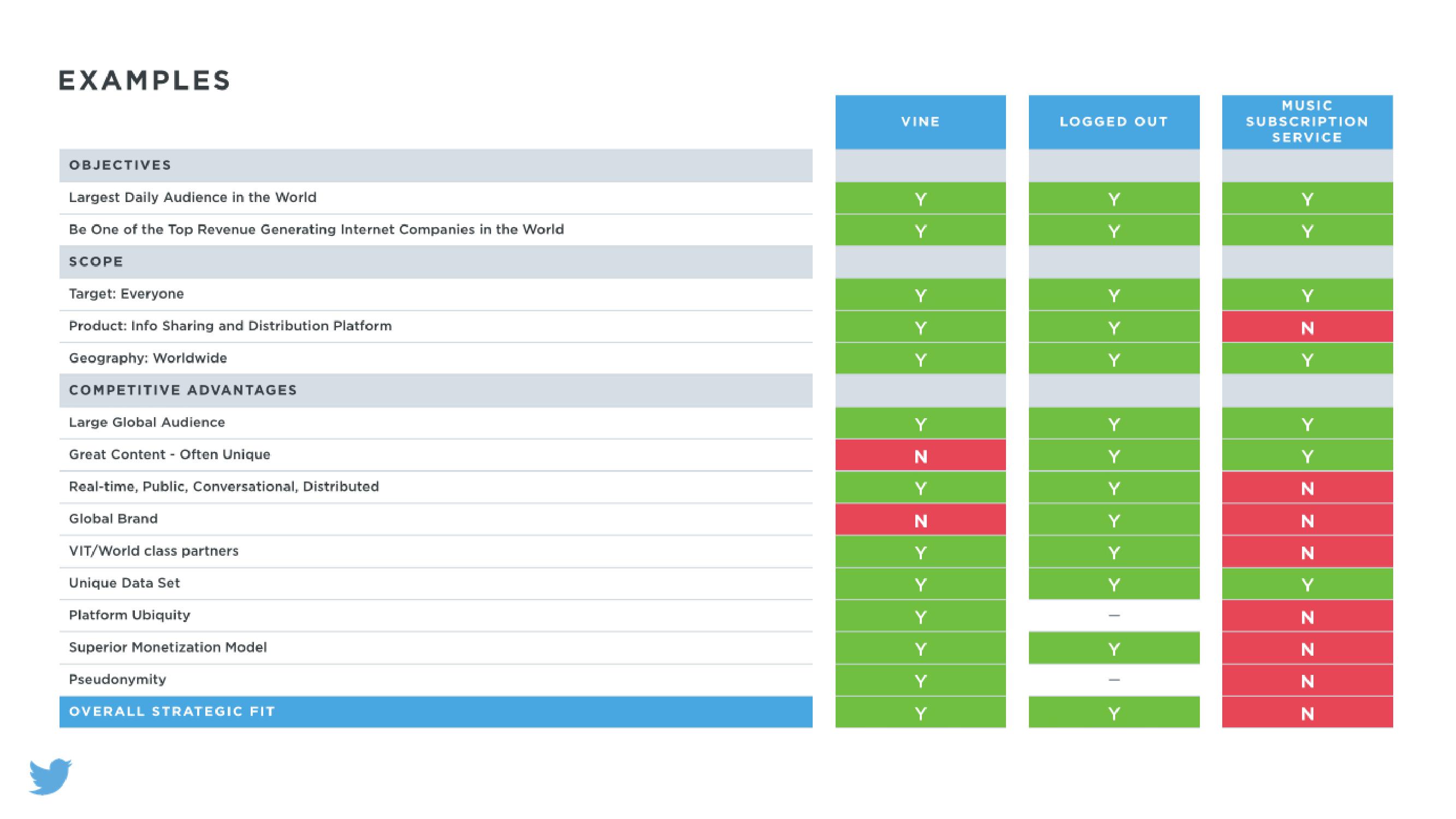The image size is (1456, 819).
Task: Click Vine's Y for Overall Strategic Fit
Action: coord(920,713)
